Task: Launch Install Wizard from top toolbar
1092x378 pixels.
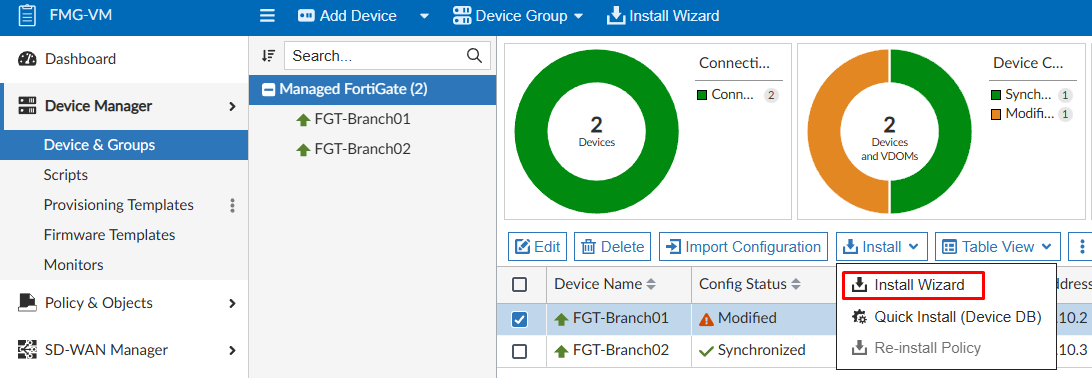Action: point(663,15)
